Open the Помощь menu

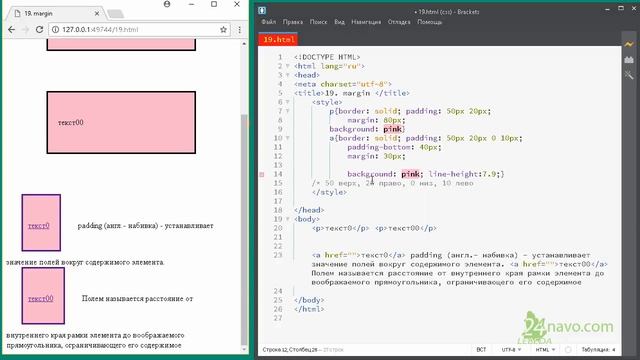[x=429, y=22]
